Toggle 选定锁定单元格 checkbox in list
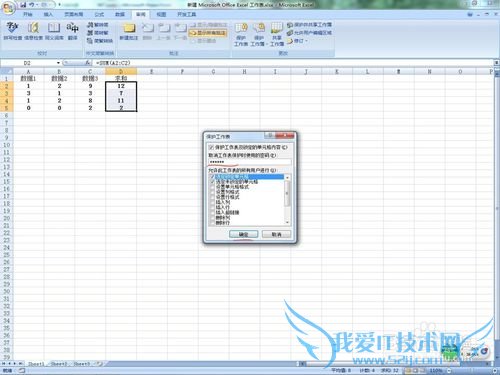Viewport: 500px width, 375px height. [x=212, y=177]
